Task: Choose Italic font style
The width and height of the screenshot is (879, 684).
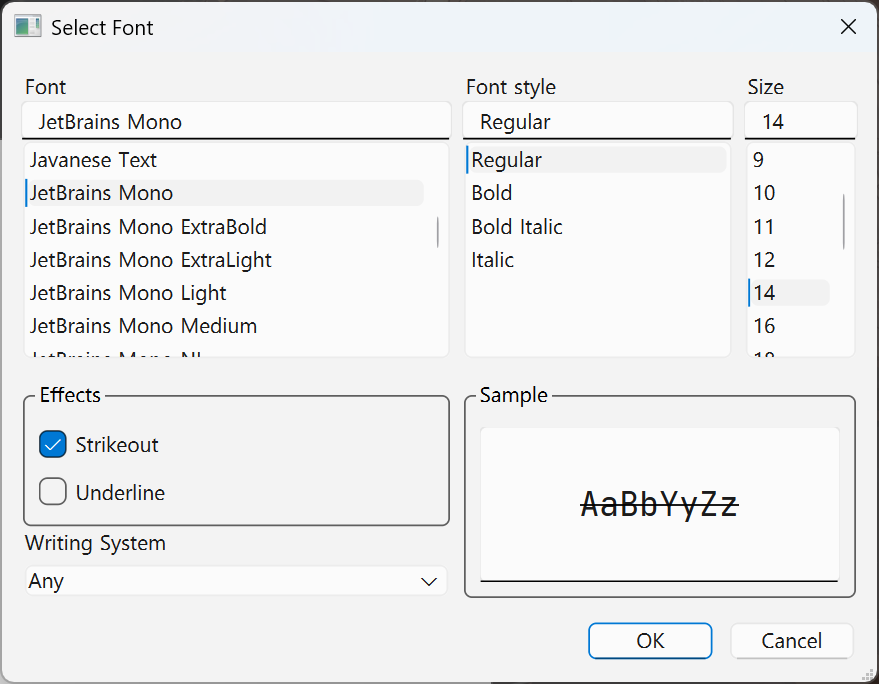Action: [493, 260]
